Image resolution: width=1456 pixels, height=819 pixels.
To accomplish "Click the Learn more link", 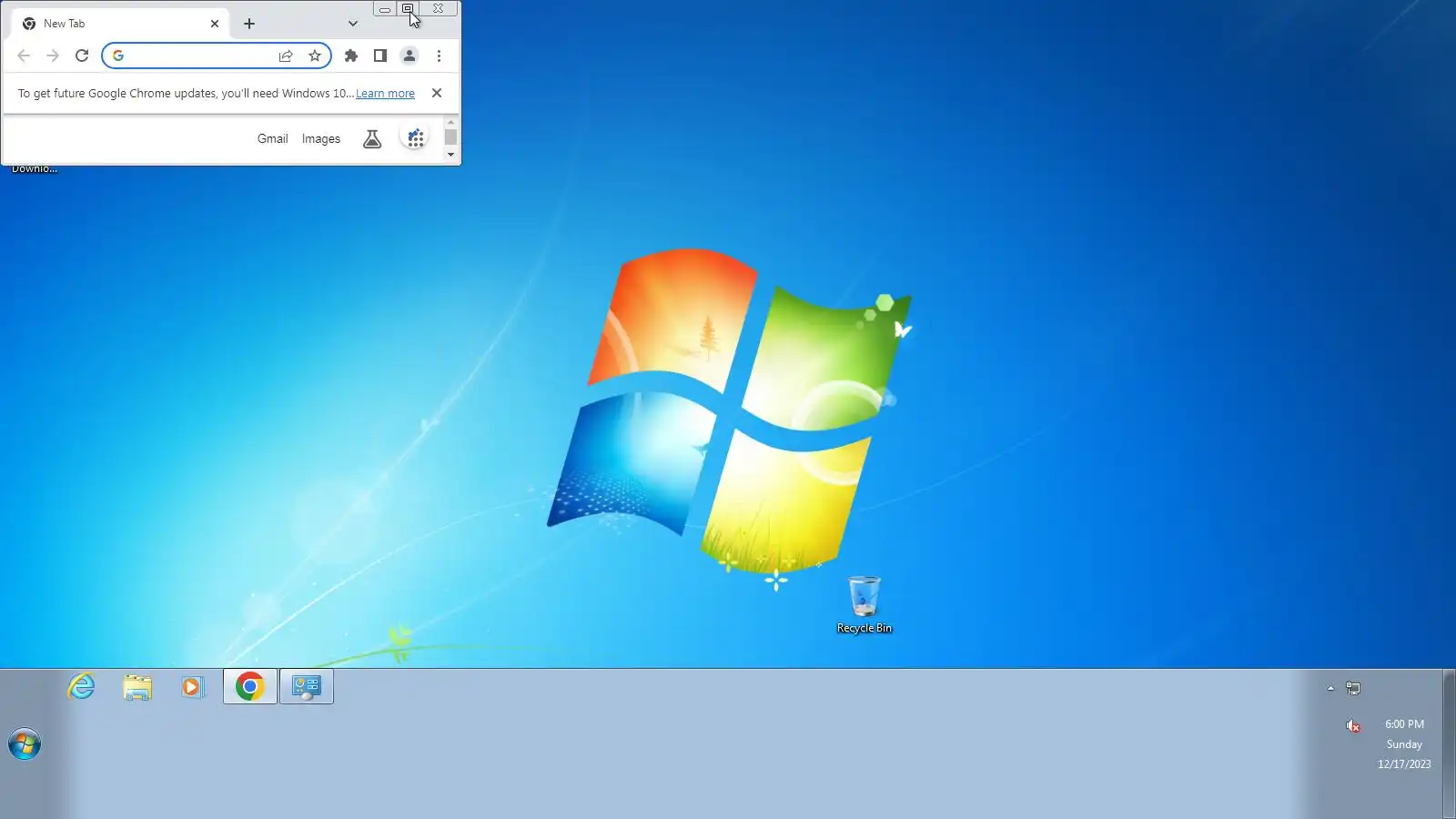I will tap(385, 94).
